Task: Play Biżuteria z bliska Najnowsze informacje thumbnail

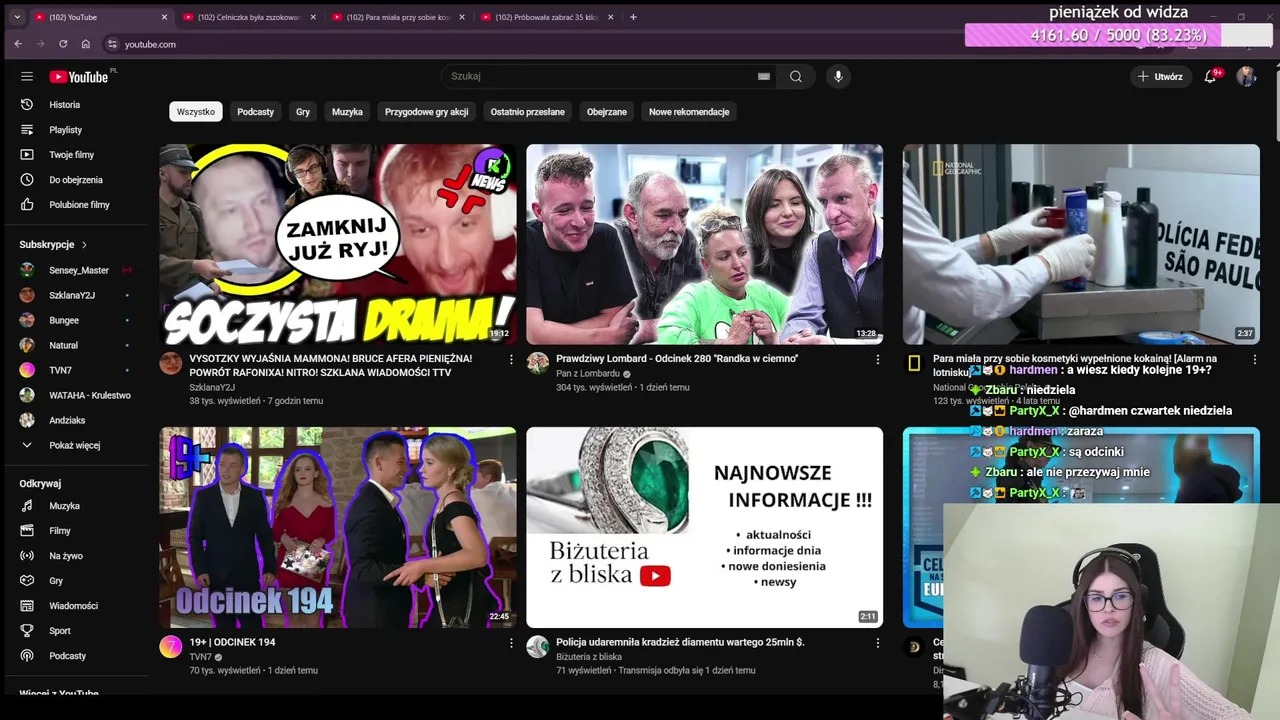Action: coord(705,528)
